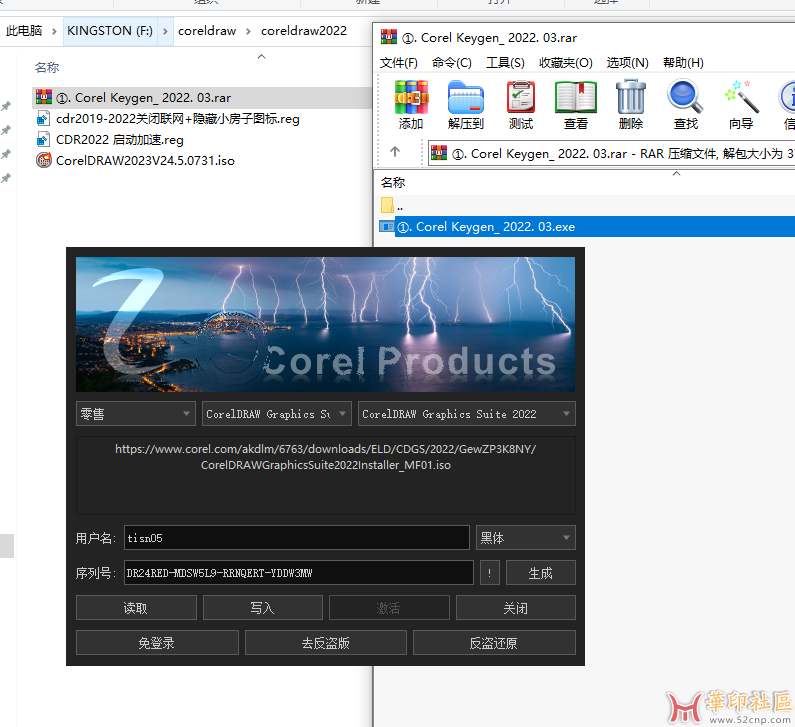
Task: Click the rar icon of Corel Keygen_ 2022. 03.rar in Explorer
Action: [x=44, y=97]
